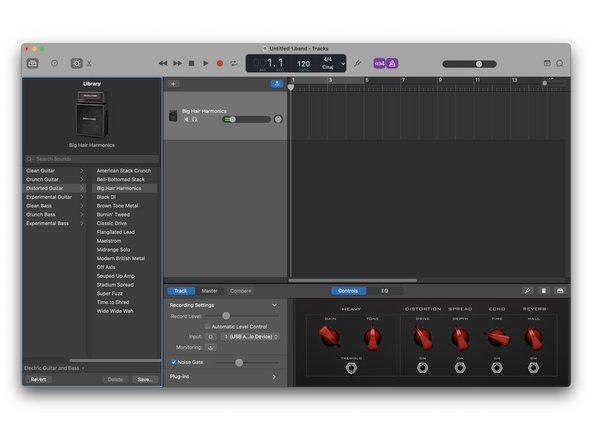Image resolution: width=592 pixels, height=444 pixels.
Task: Select the Wide Wide Wah patch
Action: (115, 311)
